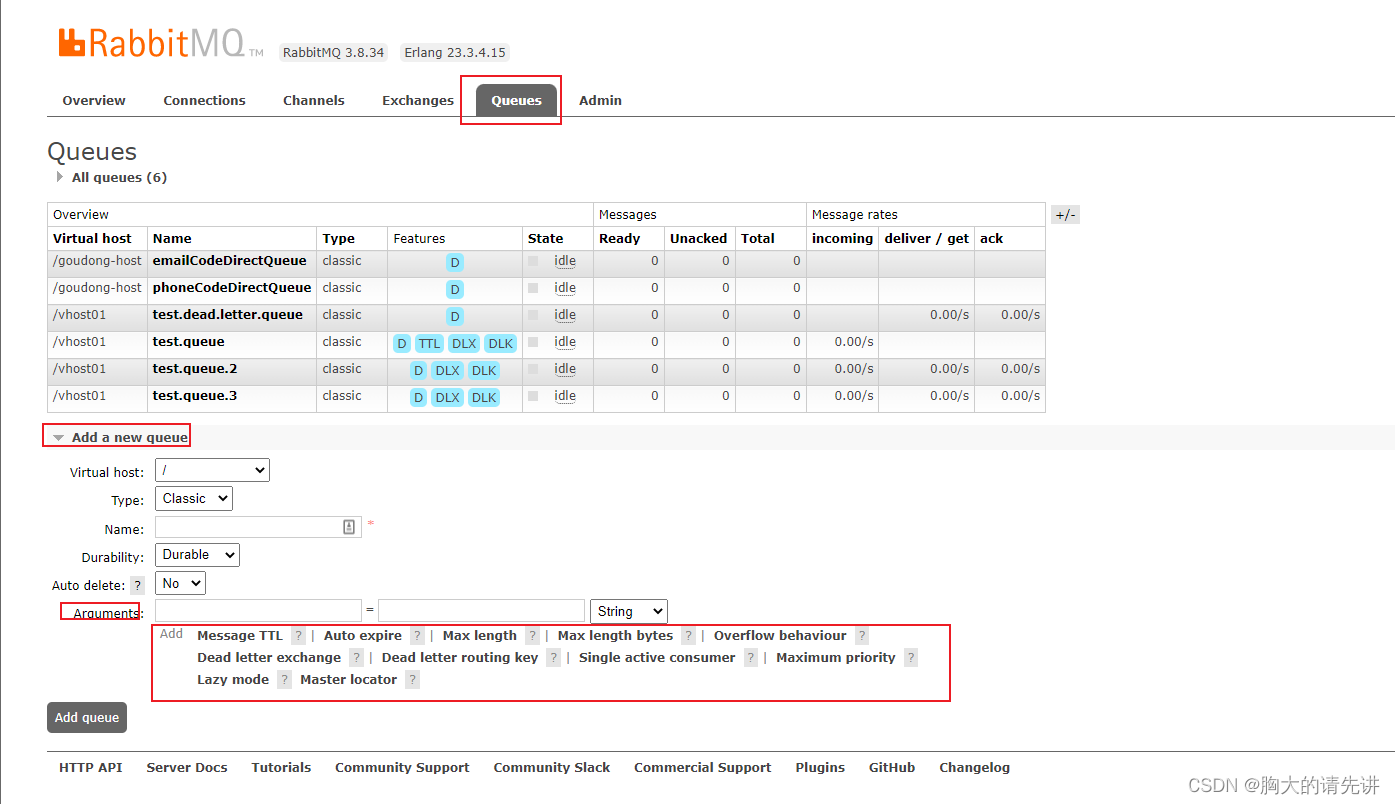Viewport: 1395px width, 804px height.
Task: Open help for Lazy mode
Action: click(284, 680)
